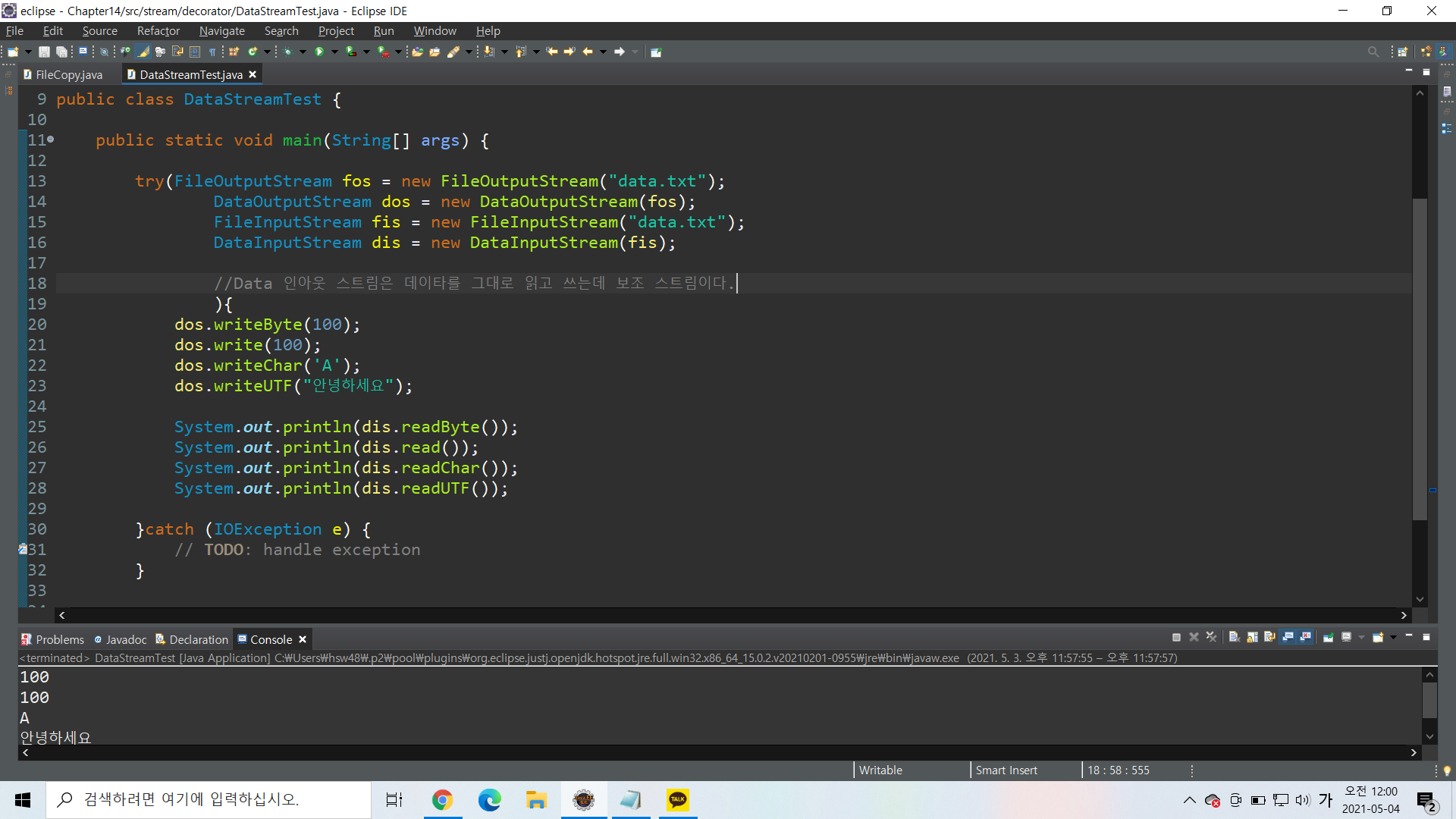Open the Declaration view tab

point(198,639)
